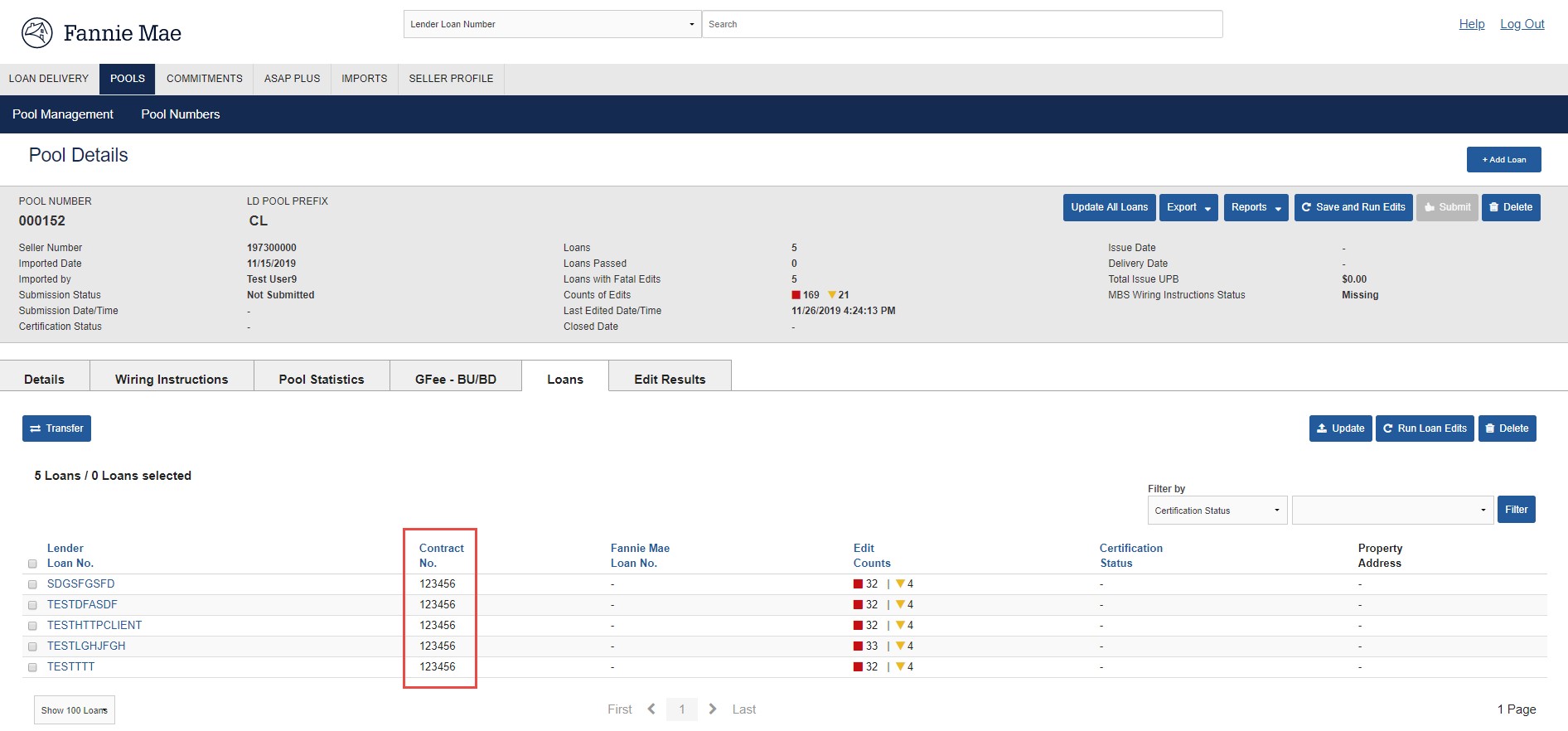1568x731 pixels.
Task: Click loans Delete button next to Run Loan Edits
Action: click(1508, 428)
